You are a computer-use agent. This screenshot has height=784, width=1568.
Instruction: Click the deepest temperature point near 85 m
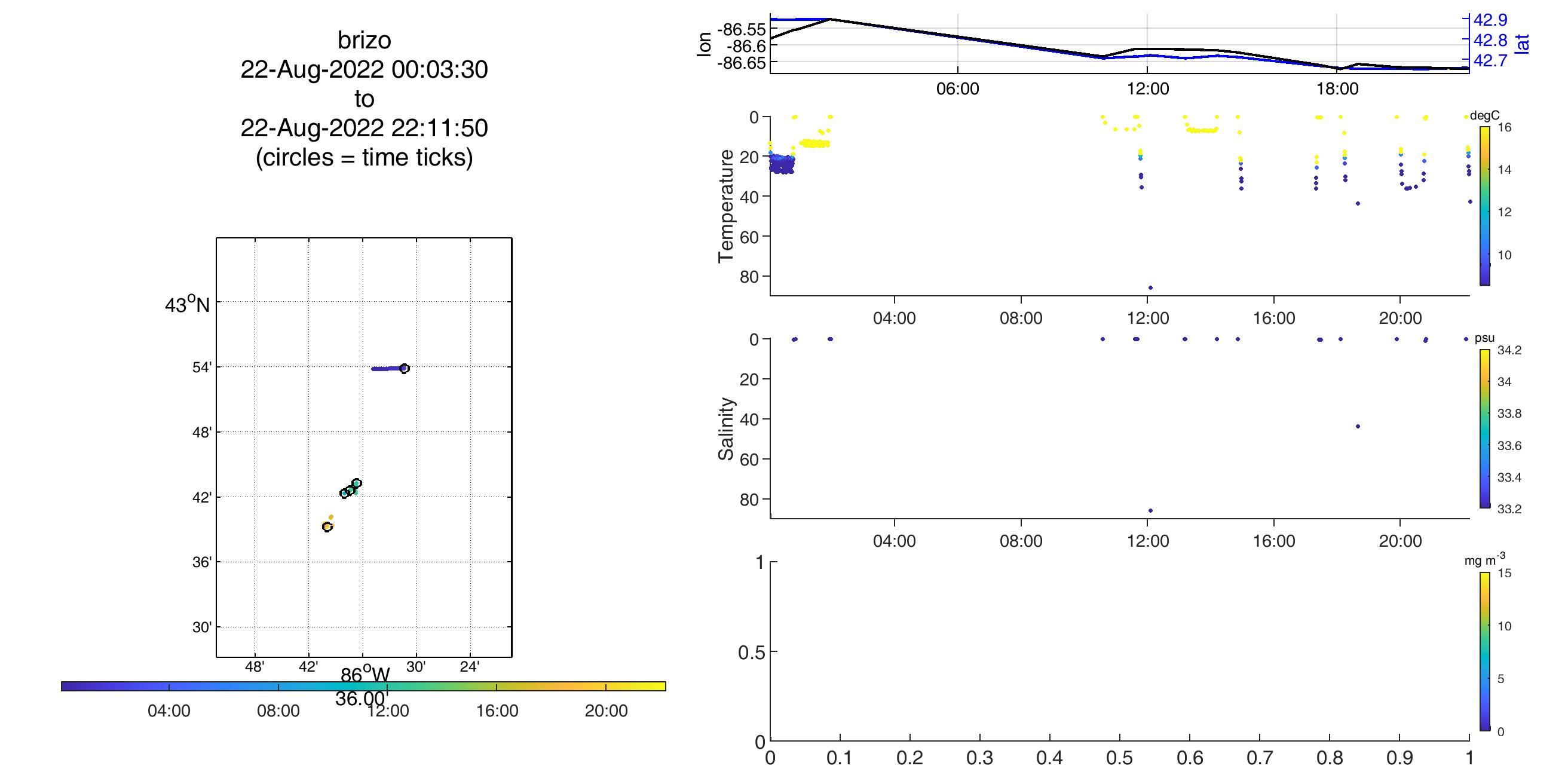1150,287
